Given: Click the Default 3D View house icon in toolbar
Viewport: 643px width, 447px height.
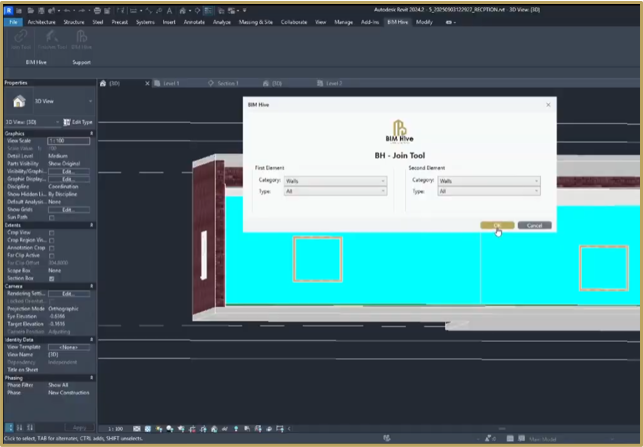Looking at the screenshot, I should click(x=183, y=10).
